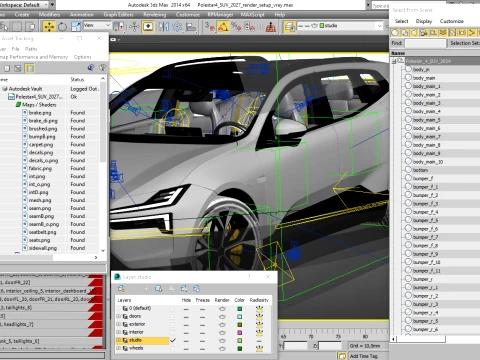
Task: Open the Help menu
Action: [280, 15]
